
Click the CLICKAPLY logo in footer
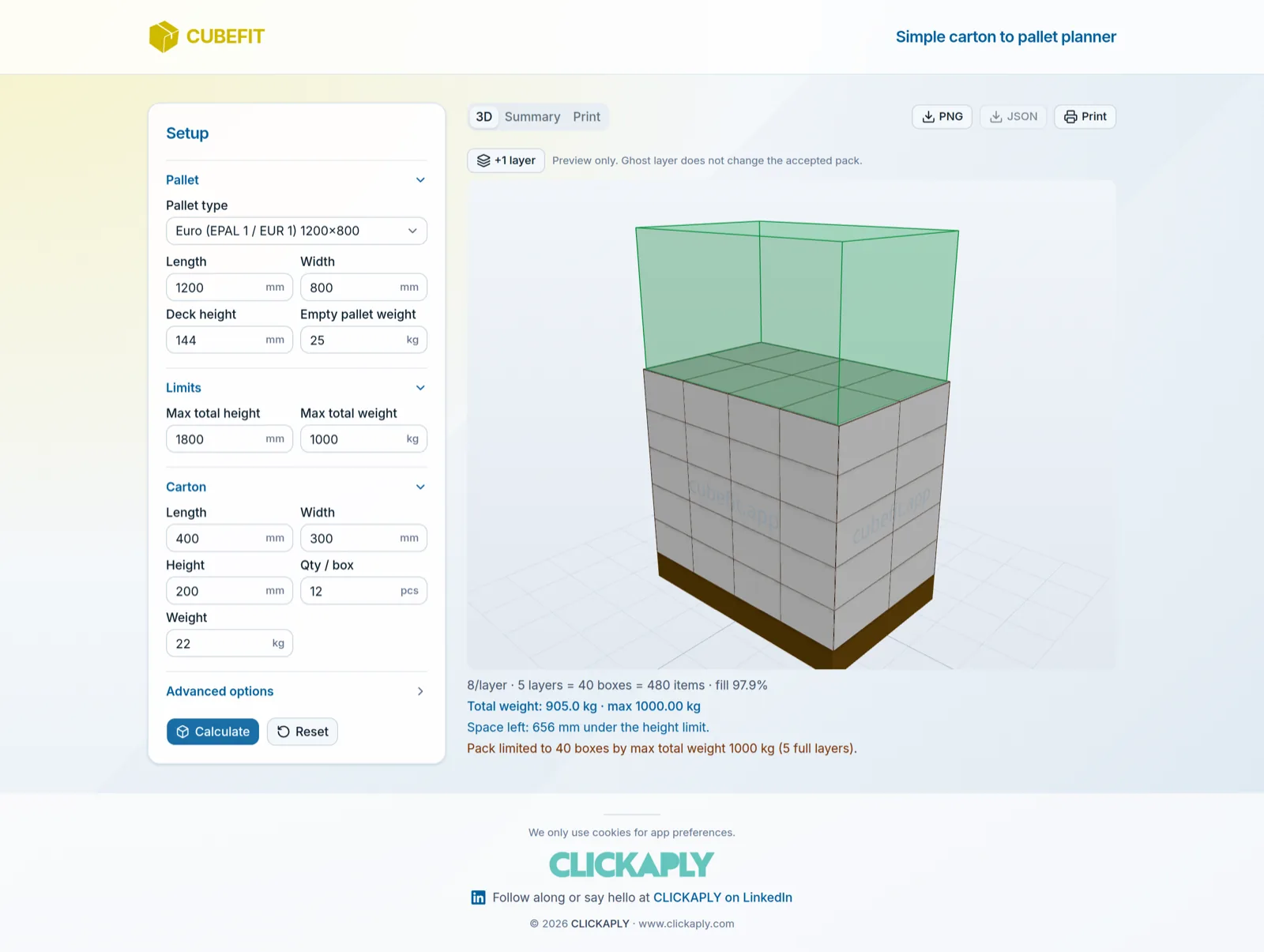pyautogui.click(x=631, y=865)
